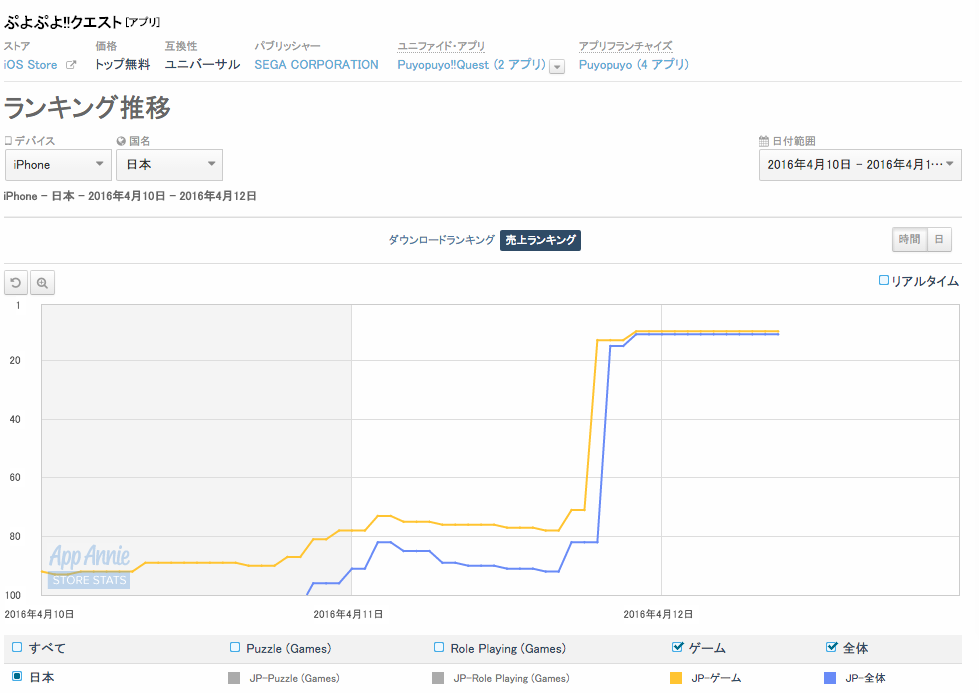Viewport: 979px width, 693px height.
Task: Open the Puyopuyo!!Quest (2 アプリ) link
Action: pyautogui.click(x=471, y=65)
